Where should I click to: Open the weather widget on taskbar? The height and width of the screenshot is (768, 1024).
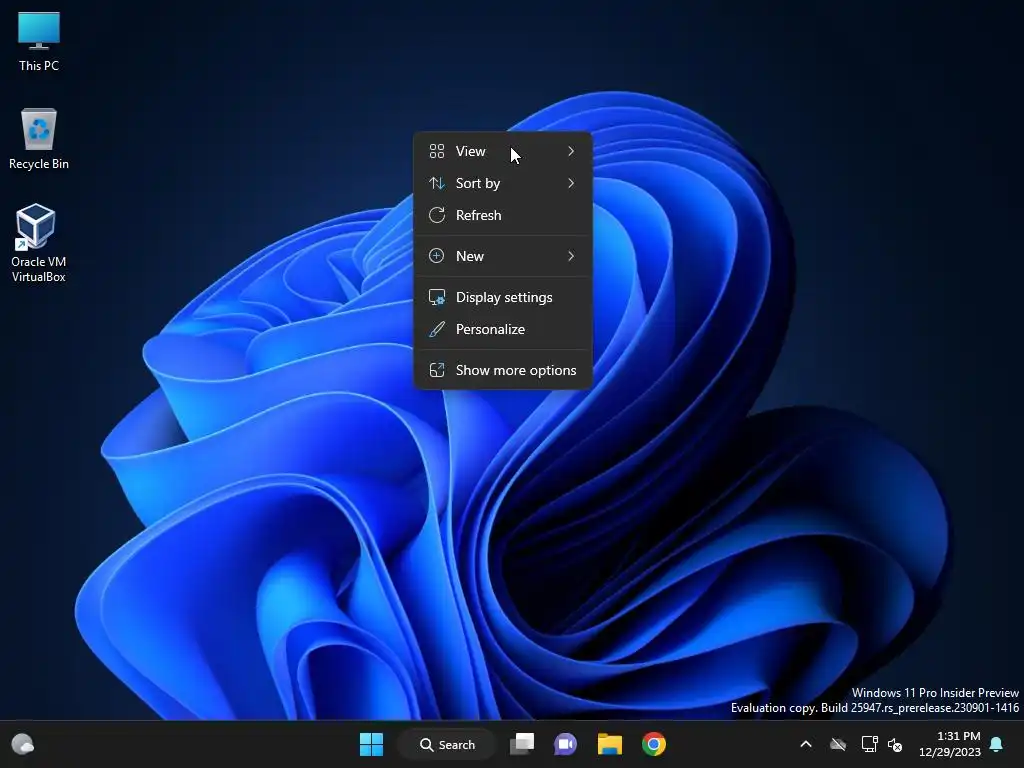click(x=23, y=744)
